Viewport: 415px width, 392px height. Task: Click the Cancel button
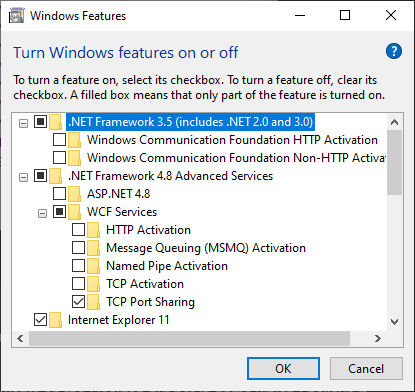pyautogui.click(x=366, y=369)
